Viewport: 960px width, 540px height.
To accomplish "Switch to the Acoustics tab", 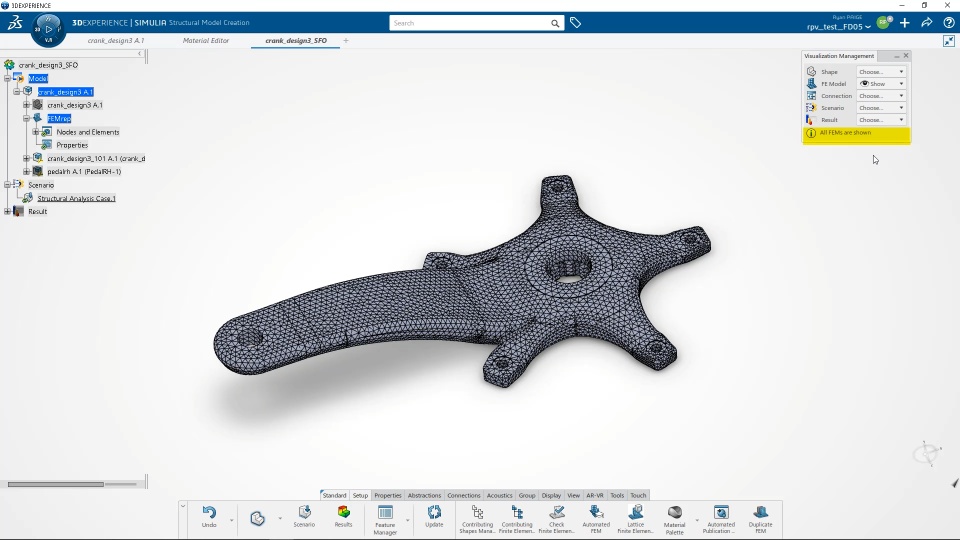I will click(x=500, y=495).
